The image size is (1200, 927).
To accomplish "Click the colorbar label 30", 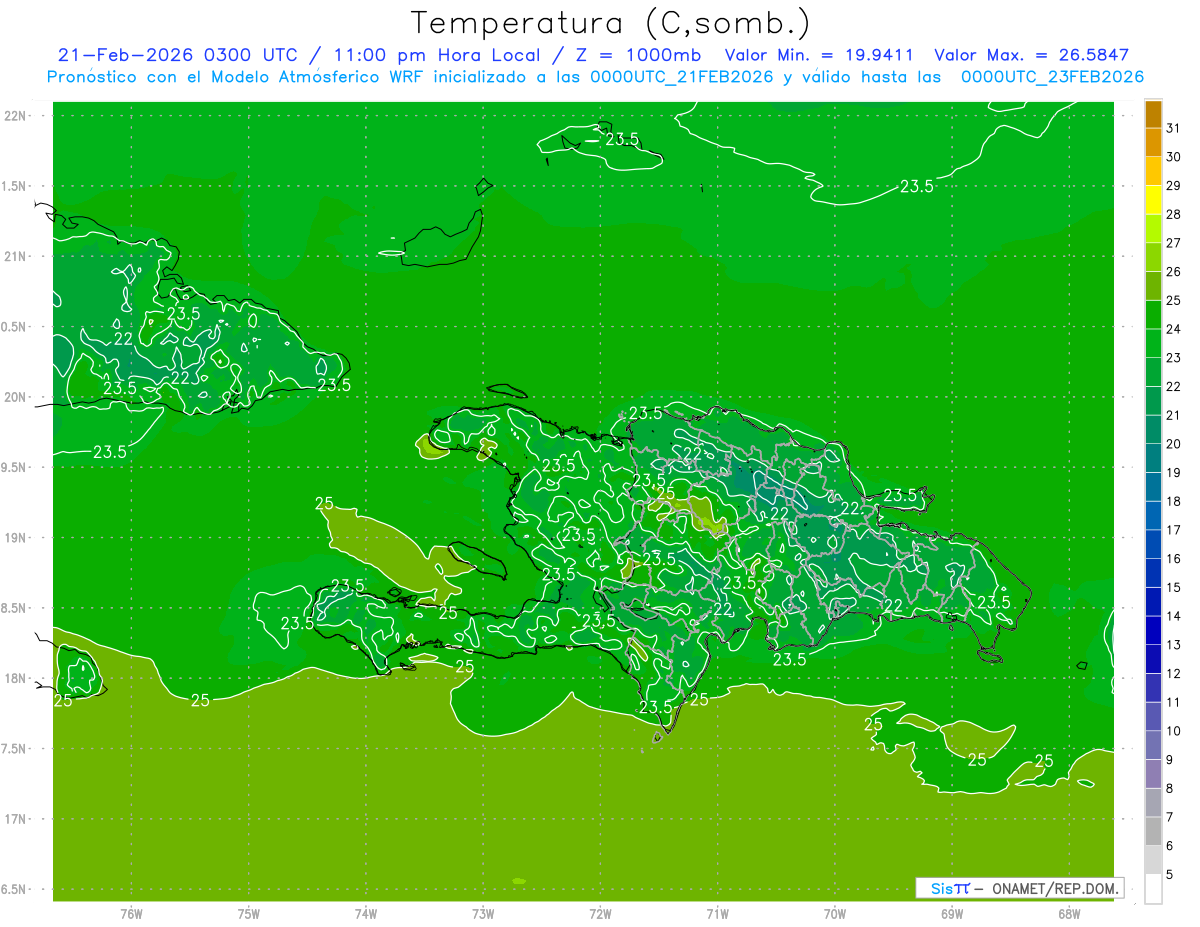I will pos(1173,157).
